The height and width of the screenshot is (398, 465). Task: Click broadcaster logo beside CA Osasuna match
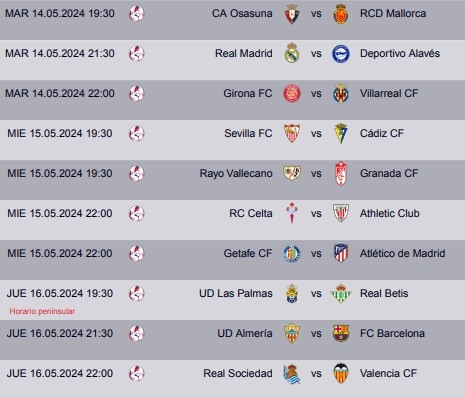[136, 13]
